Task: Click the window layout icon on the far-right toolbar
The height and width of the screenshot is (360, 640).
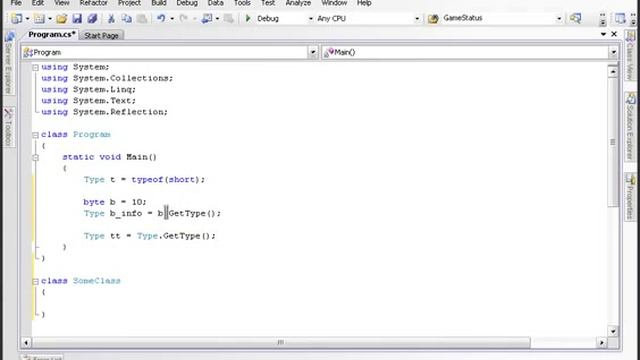Action: pyautogui.click(x=620, y=18)
